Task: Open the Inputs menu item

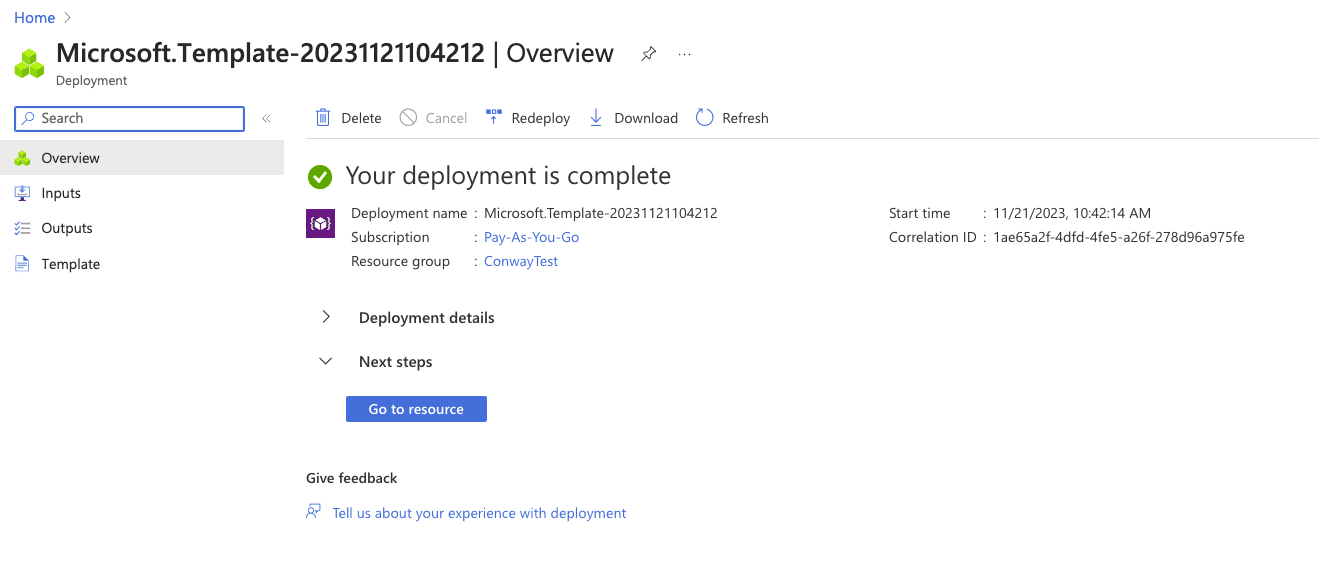Action: [x=61, y=193]
